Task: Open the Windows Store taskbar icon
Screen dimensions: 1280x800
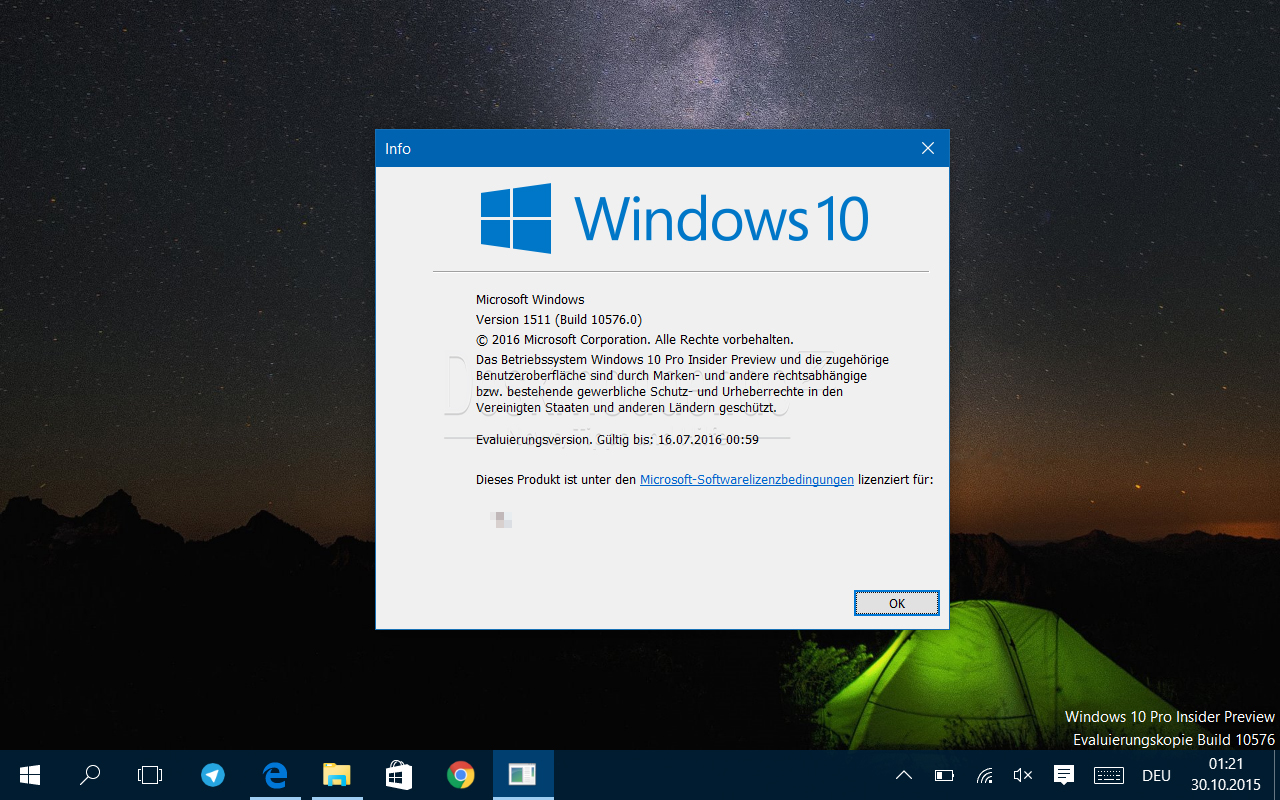Action: point(399,775)
